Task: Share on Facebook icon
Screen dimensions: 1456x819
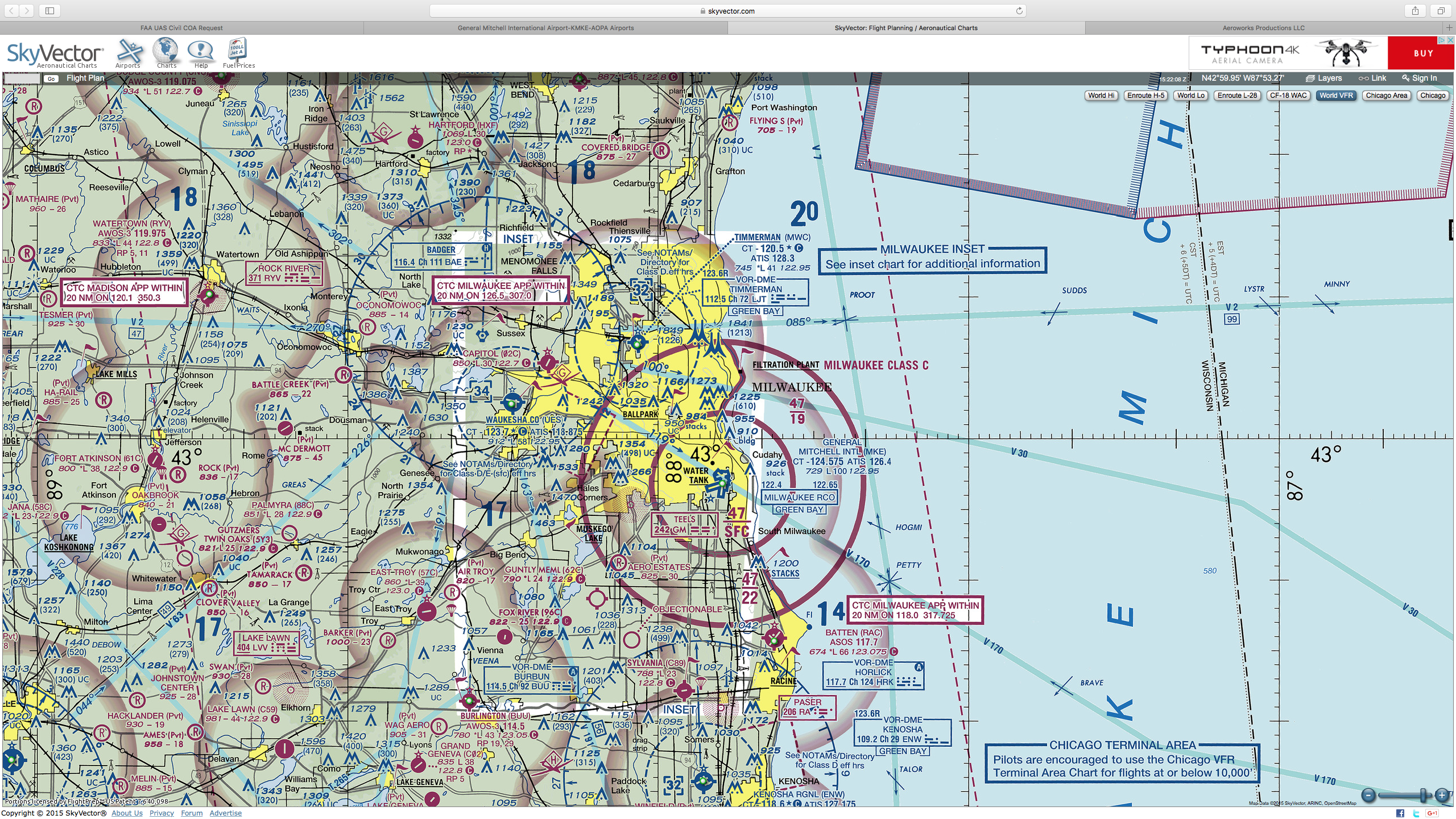Action: (x=1400, y=813)
